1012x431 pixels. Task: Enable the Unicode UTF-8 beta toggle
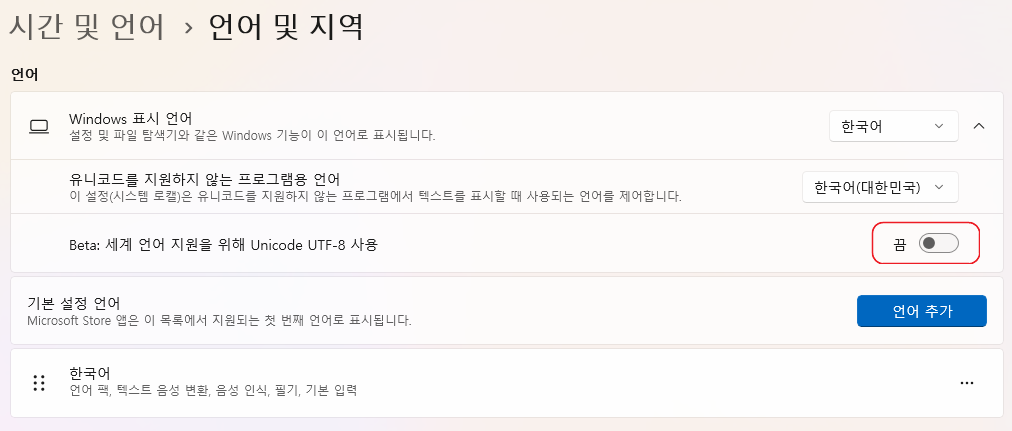click(x=938, y=243)
